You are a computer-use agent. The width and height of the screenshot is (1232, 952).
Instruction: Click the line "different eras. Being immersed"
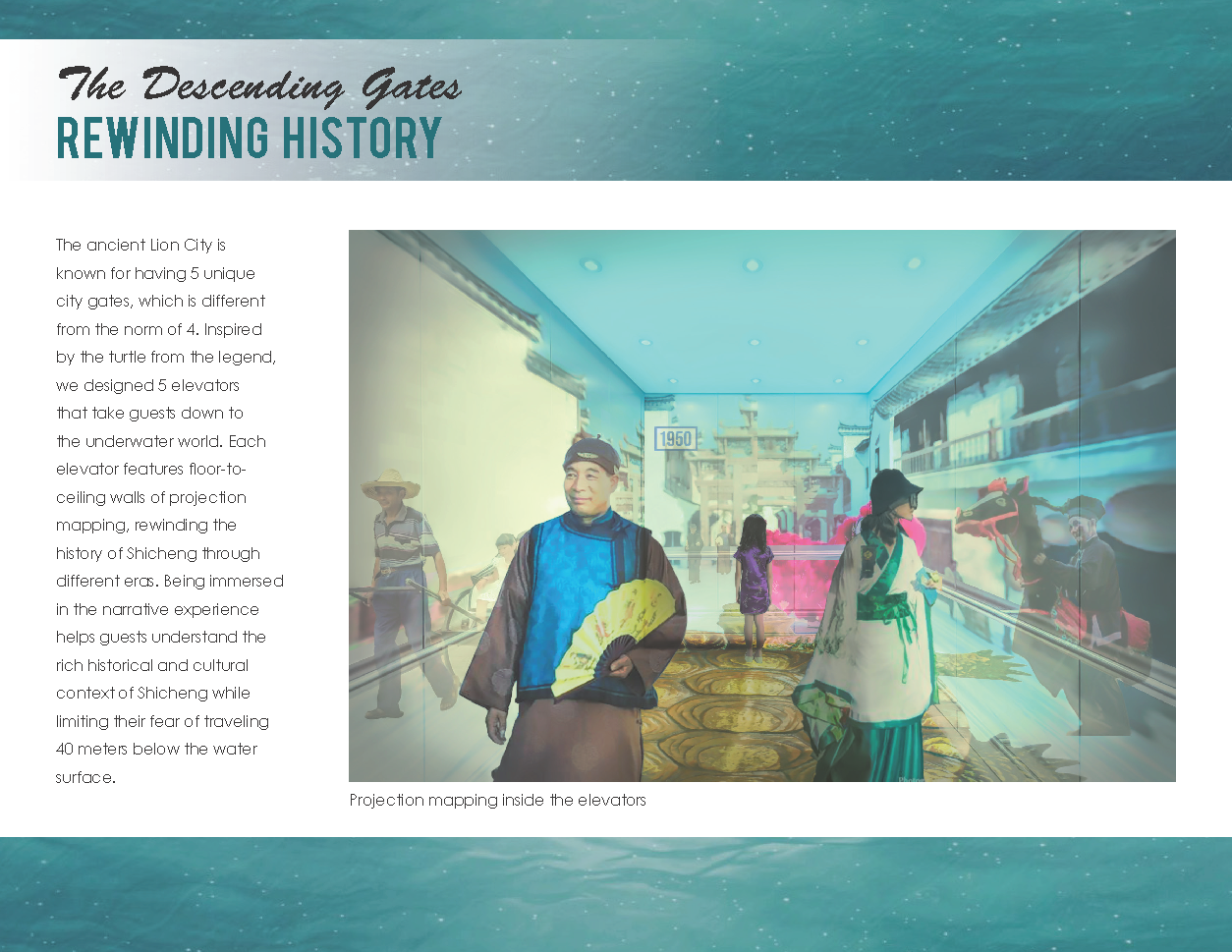[170, 582]
